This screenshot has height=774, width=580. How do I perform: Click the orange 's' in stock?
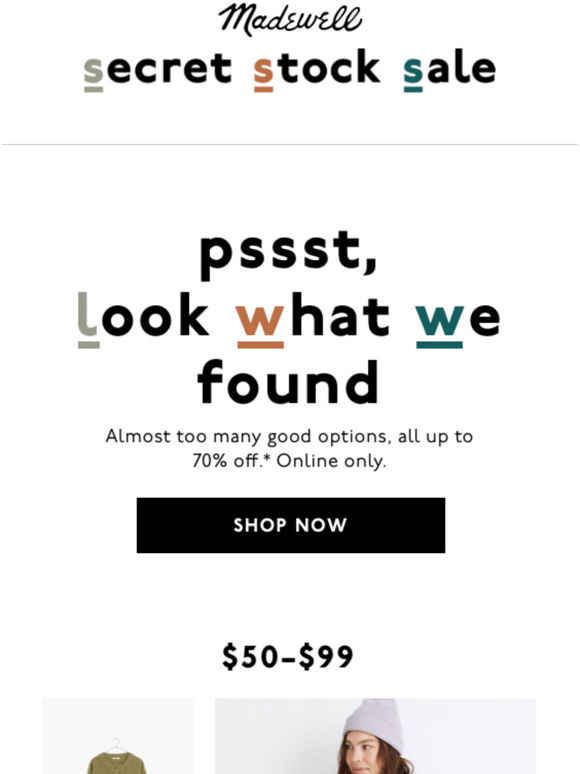point(263,74)
